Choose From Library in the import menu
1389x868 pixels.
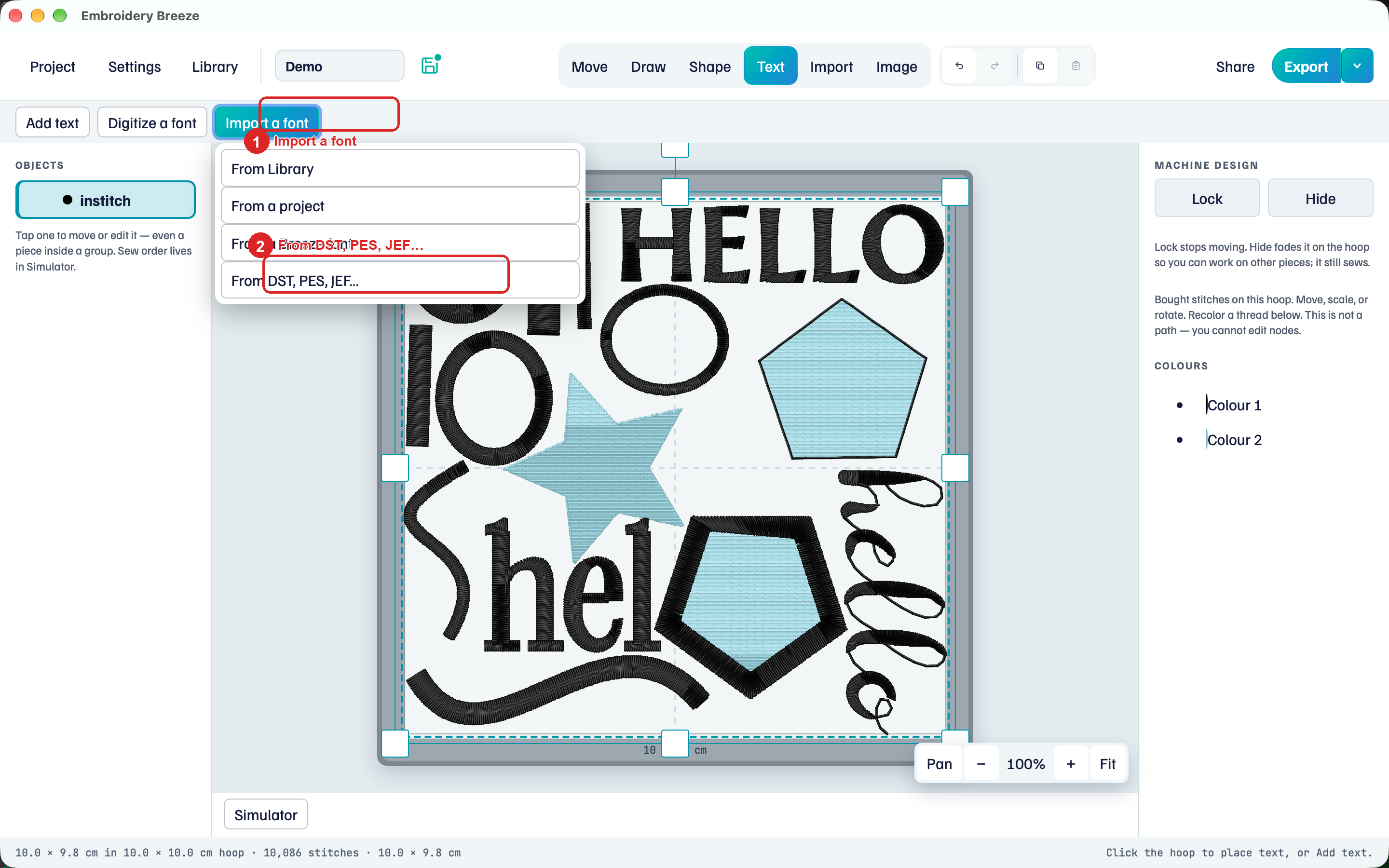399,168
